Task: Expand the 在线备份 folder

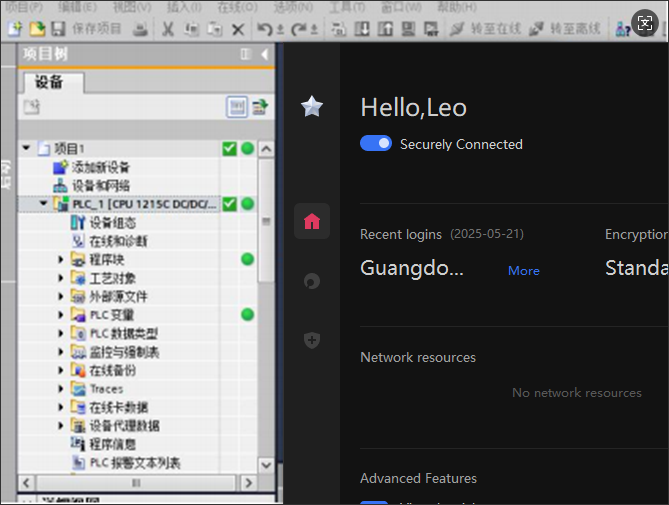Action: (x=61, y=370)
